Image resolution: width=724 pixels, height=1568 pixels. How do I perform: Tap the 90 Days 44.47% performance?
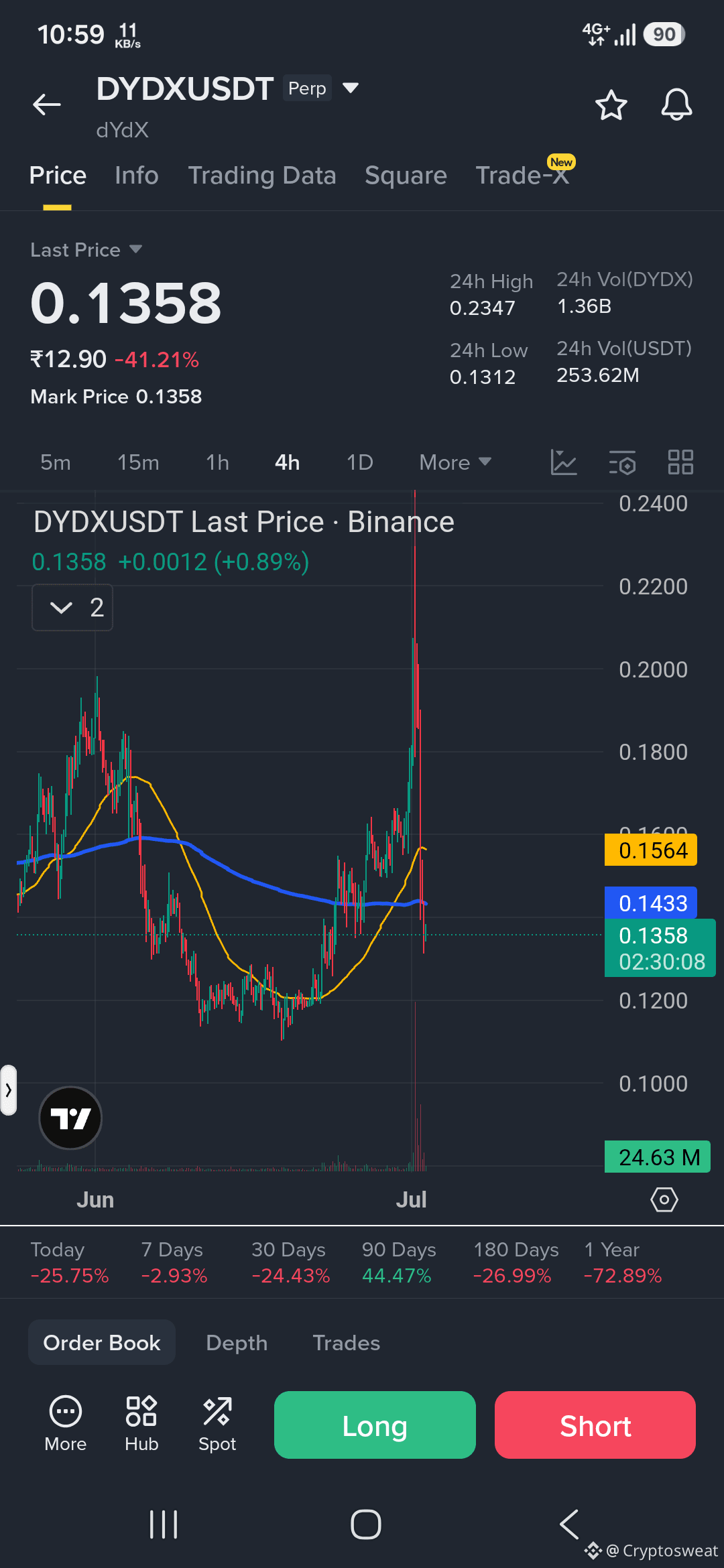399,1262
